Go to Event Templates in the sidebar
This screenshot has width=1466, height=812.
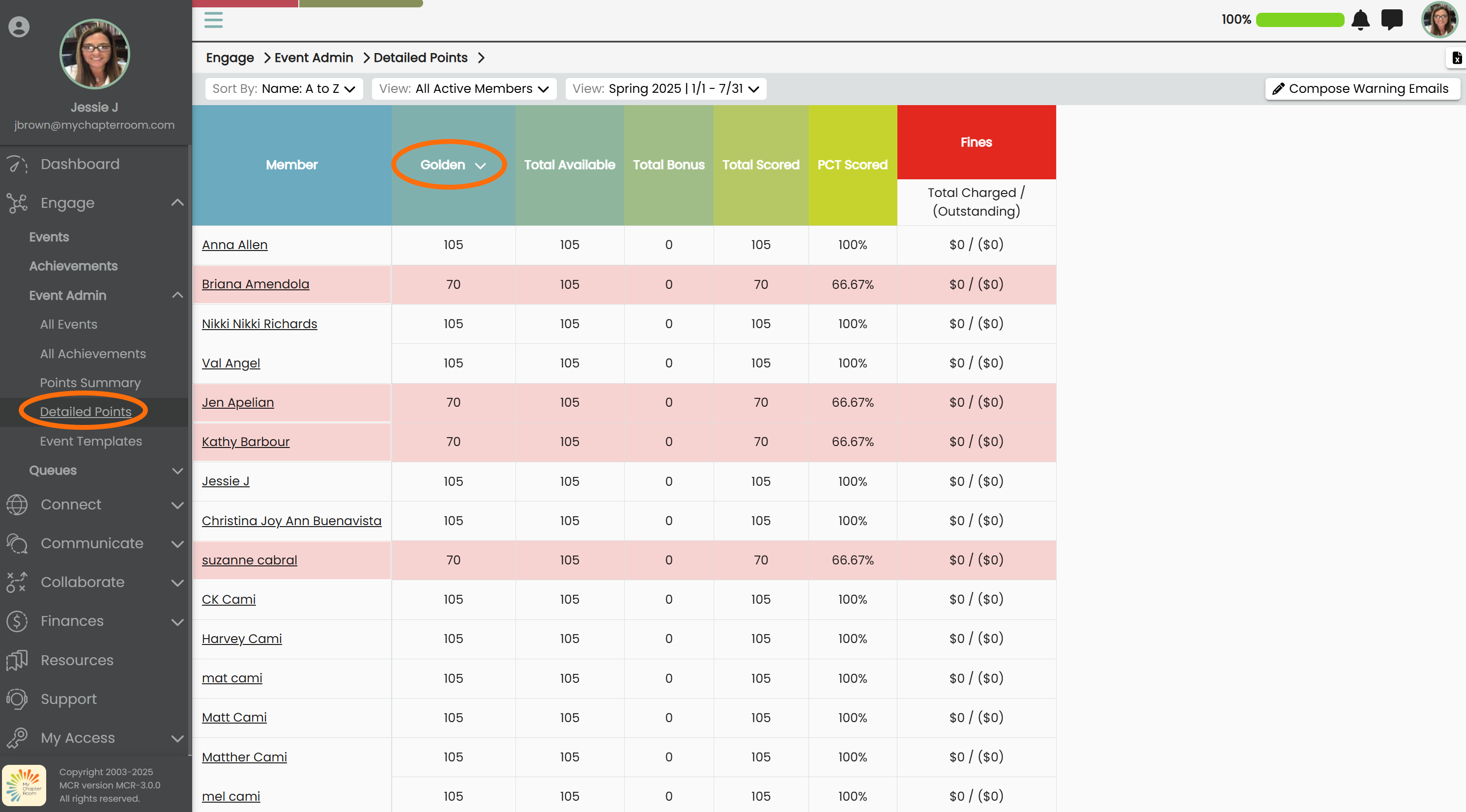90,441
